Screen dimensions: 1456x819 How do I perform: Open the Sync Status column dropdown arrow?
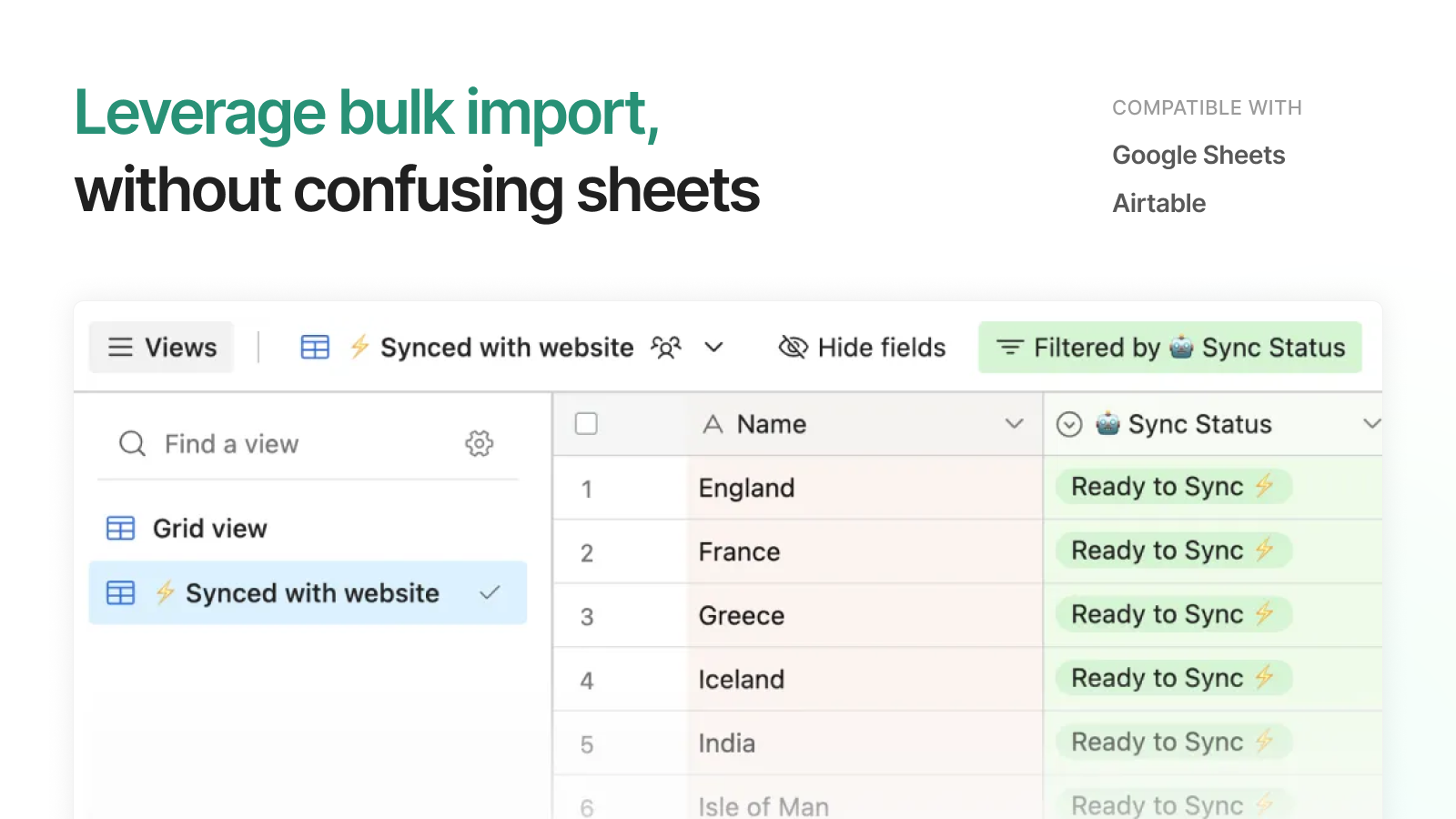(x=1372, y=423)
